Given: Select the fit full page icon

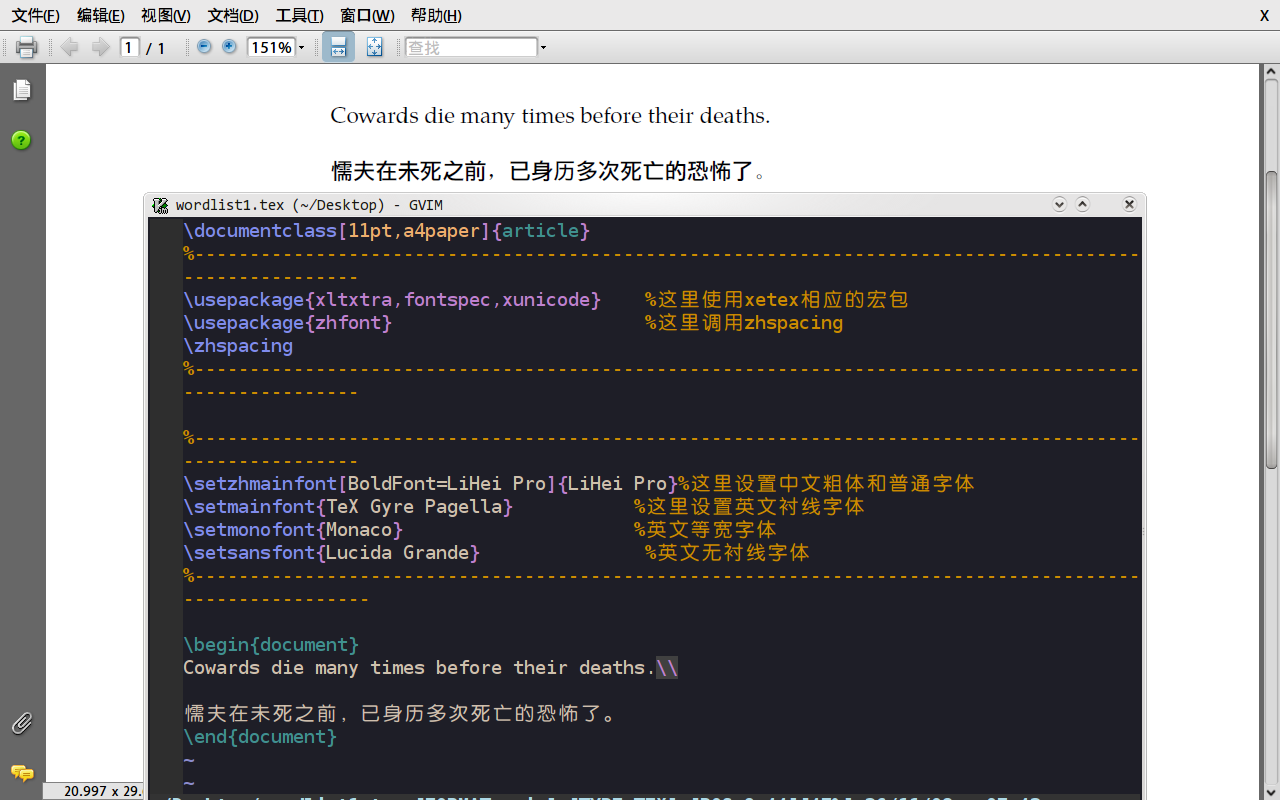Looking at the screenshot, I should (374, 47).
